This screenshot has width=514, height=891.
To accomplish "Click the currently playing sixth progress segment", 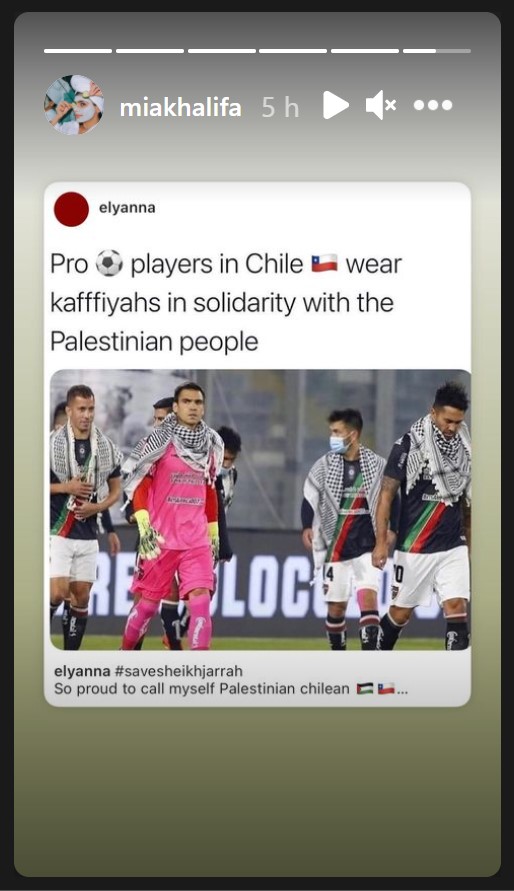I will (437, 51).
